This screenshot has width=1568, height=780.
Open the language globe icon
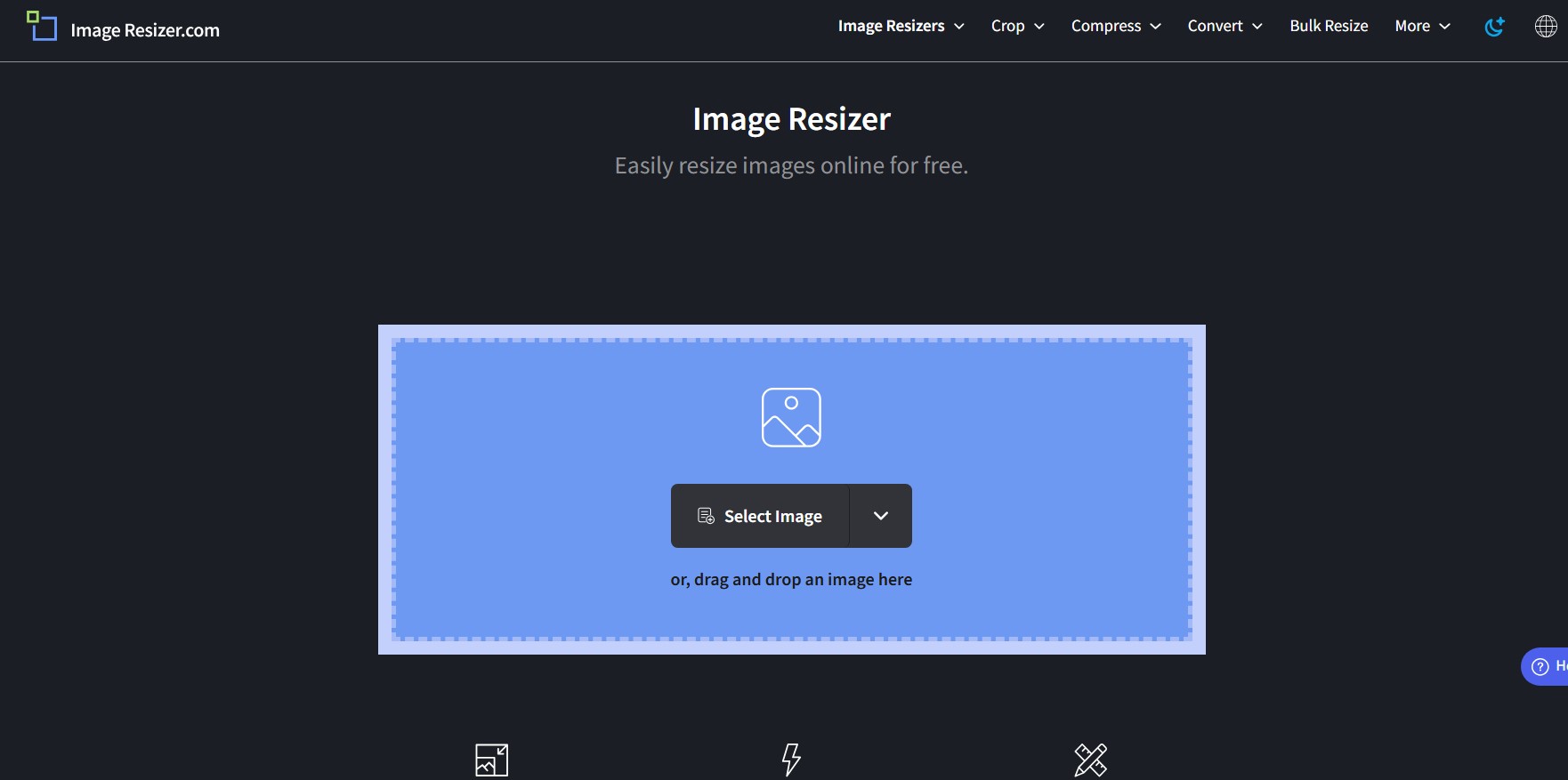[x=1546, y=27]
